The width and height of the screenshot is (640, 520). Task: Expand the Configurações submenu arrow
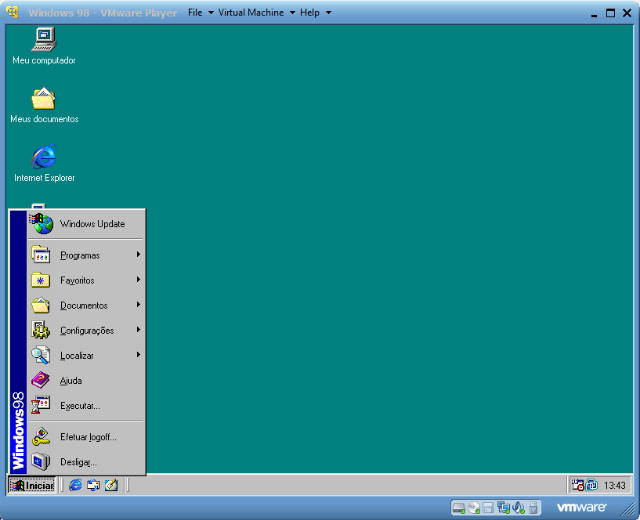coord(138,329)
